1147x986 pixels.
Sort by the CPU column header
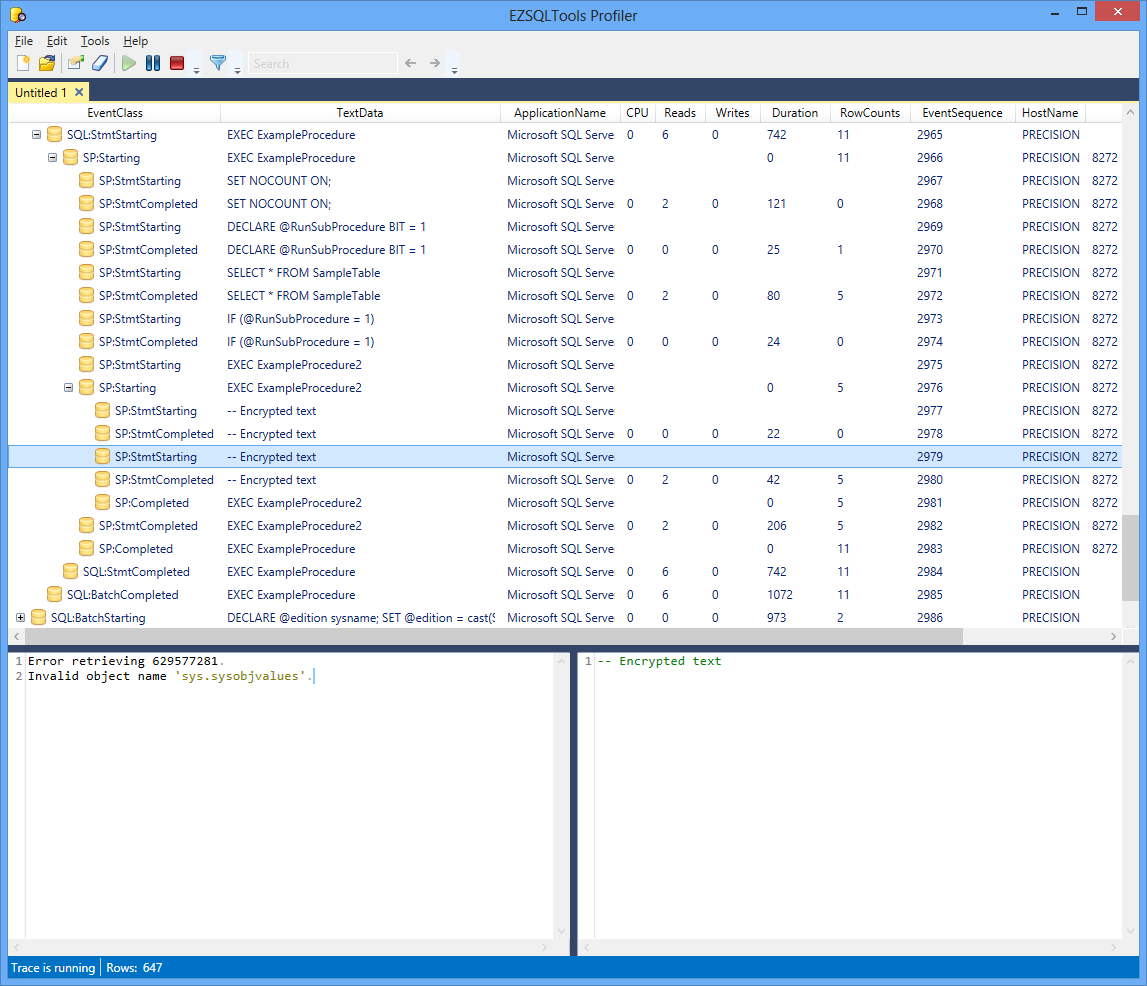pyautogui.click(x=637, y=113)
